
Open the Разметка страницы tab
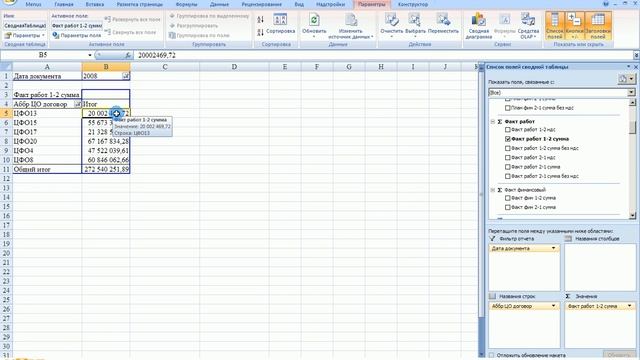140,4
